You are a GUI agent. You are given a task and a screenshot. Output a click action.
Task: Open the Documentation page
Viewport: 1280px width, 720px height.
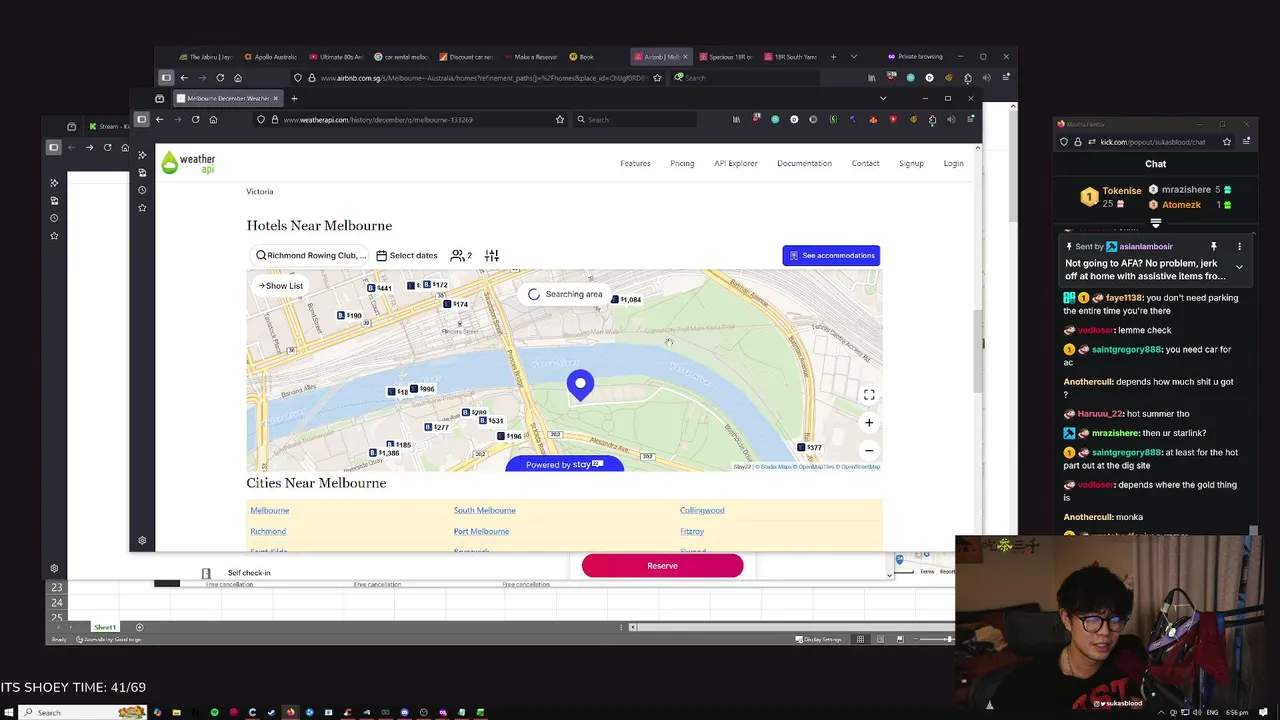pyautogui.click(x=804, y=163)
